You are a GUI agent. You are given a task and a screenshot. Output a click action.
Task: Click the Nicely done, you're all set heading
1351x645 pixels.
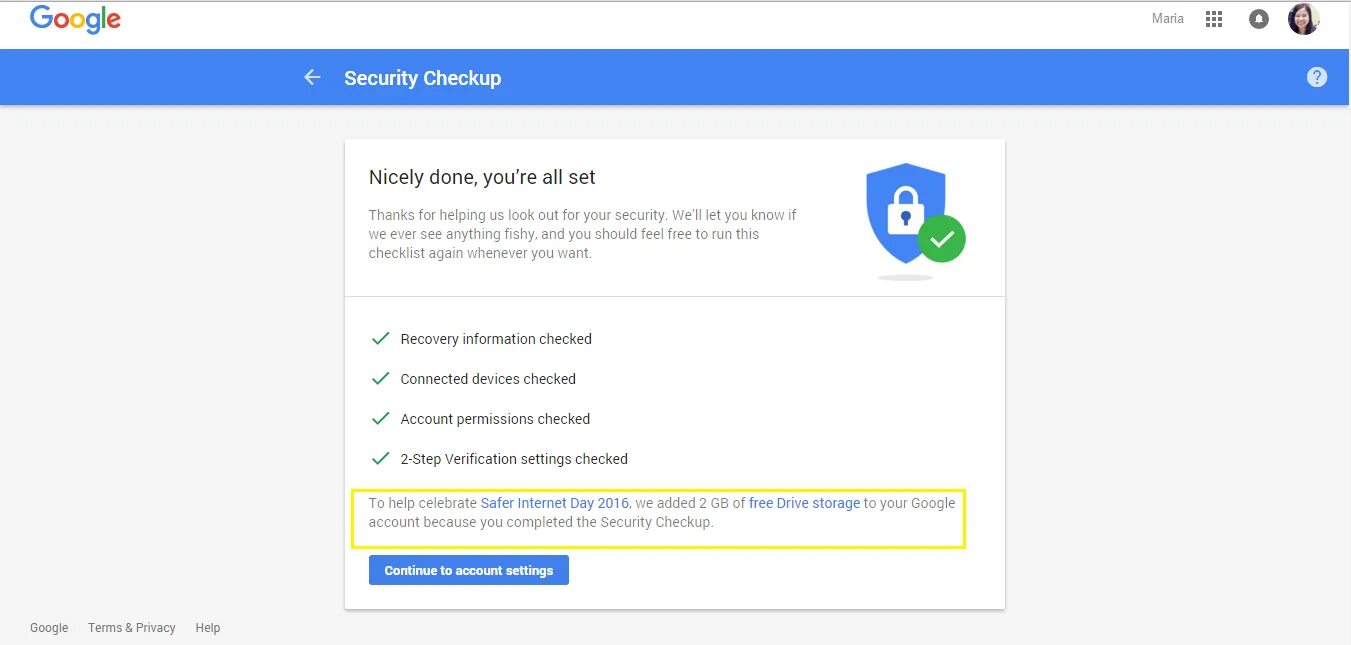click(482, 177)
